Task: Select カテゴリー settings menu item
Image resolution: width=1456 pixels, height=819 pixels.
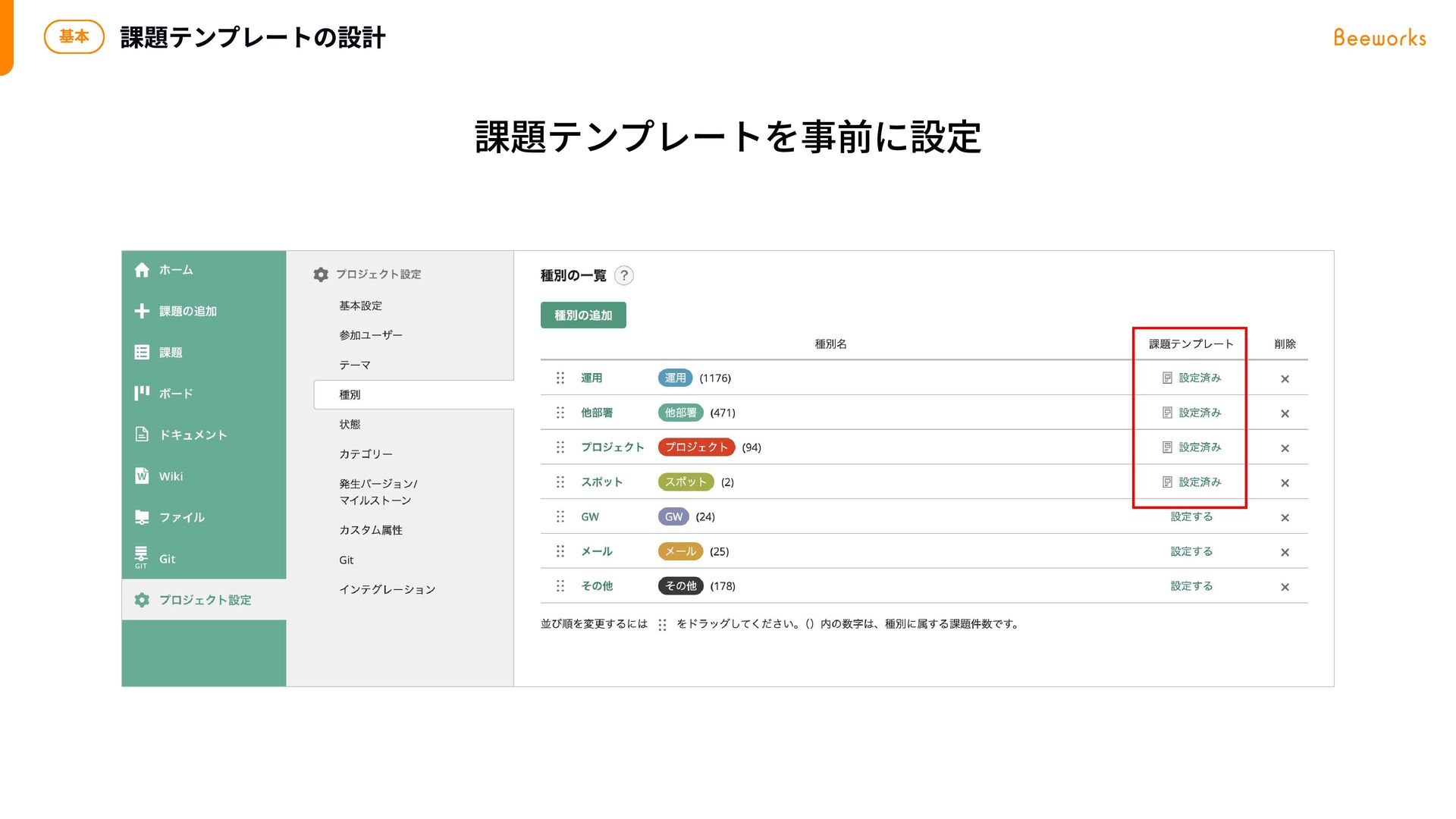Action: pyautogui.click(x=366, y=454)
